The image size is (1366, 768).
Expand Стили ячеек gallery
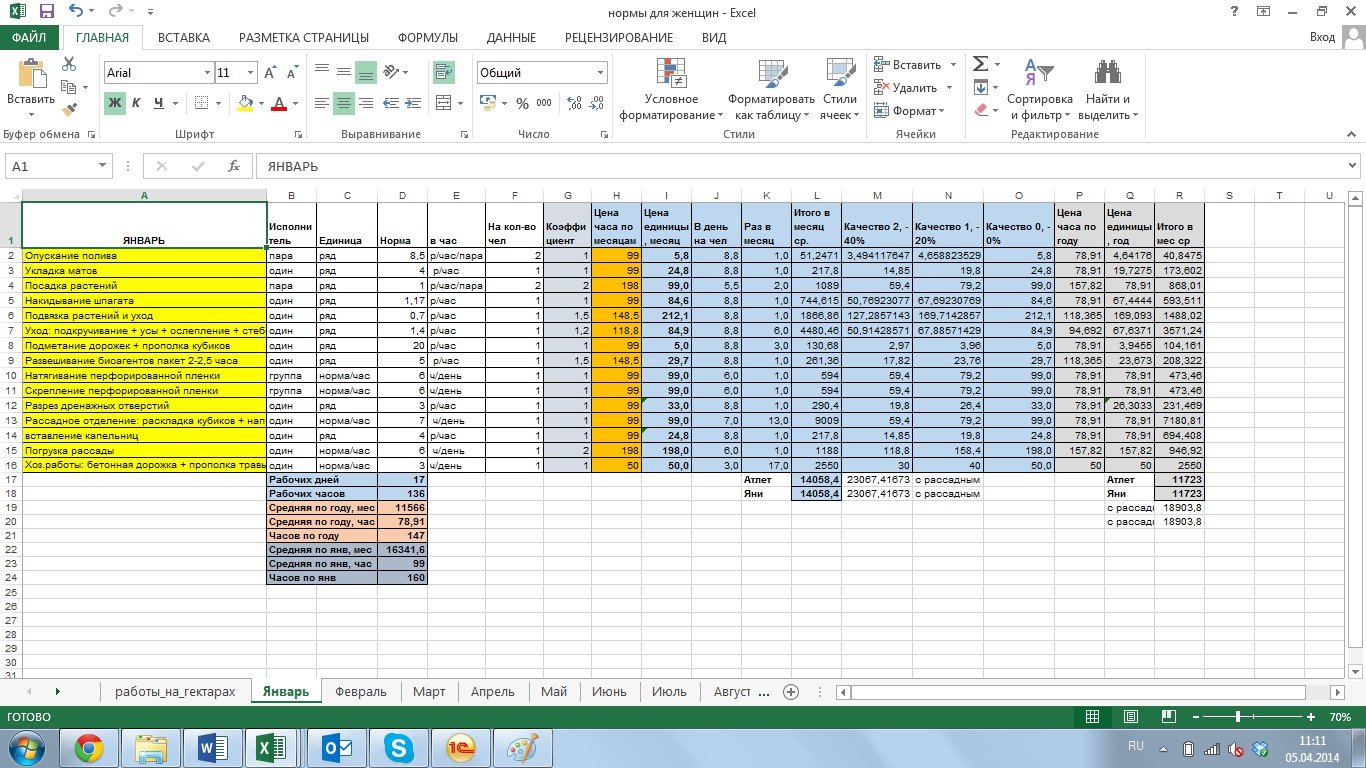(840, 90)
